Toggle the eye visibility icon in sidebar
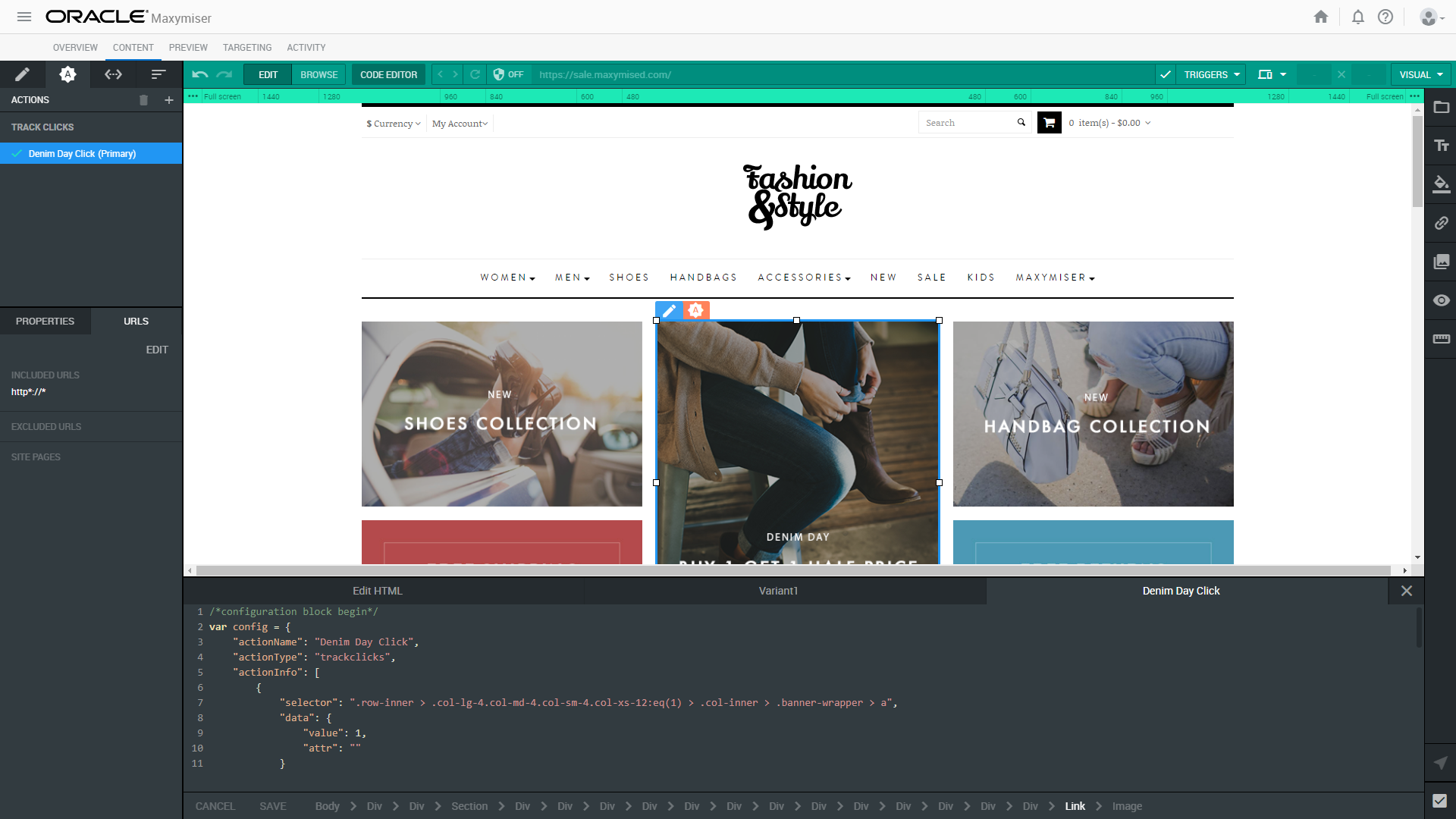The height and width of the screenshot is (819, 1456). tap(1441, 300)
